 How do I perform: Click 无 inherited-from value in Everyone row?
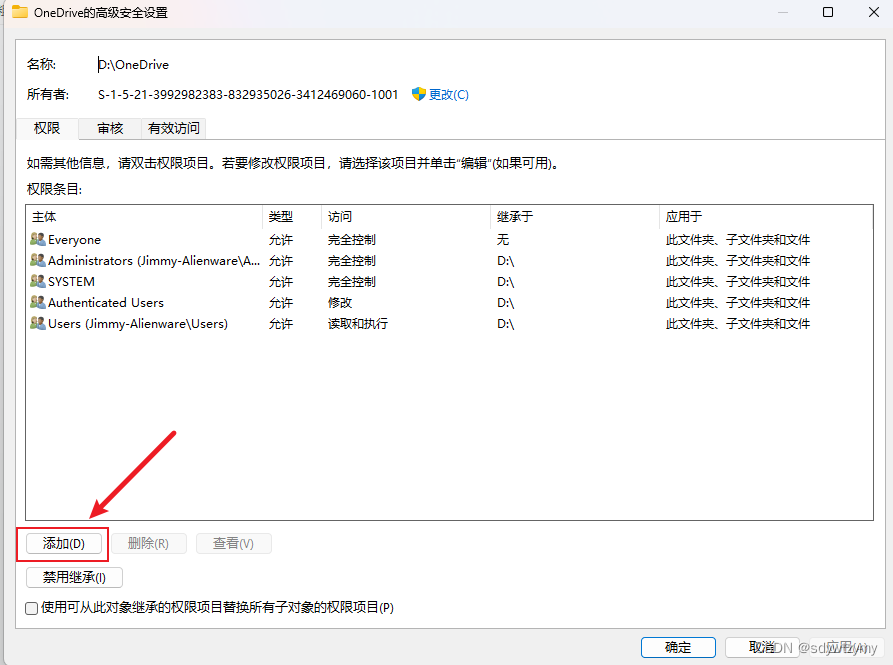(503, 240)
